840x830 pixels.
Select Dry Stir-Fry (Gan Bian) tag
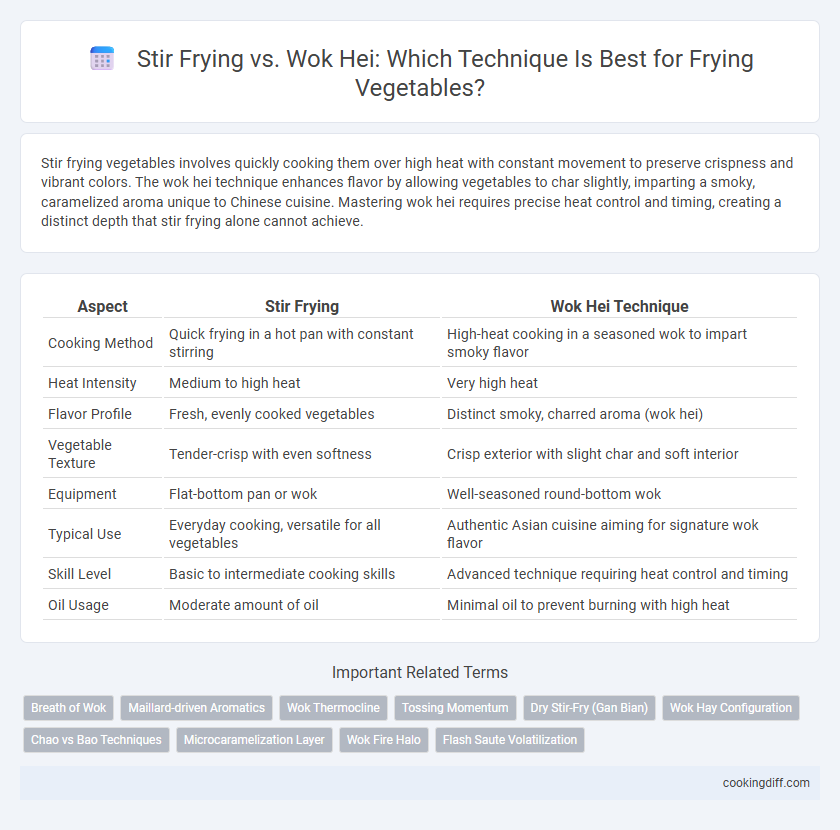point(589,708)
